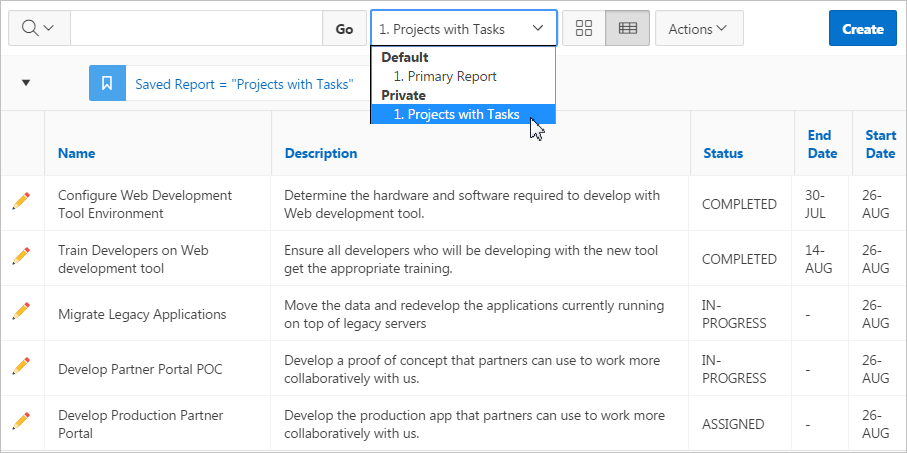
Task: Open the saved reports select list
Action: coord(464,29)
